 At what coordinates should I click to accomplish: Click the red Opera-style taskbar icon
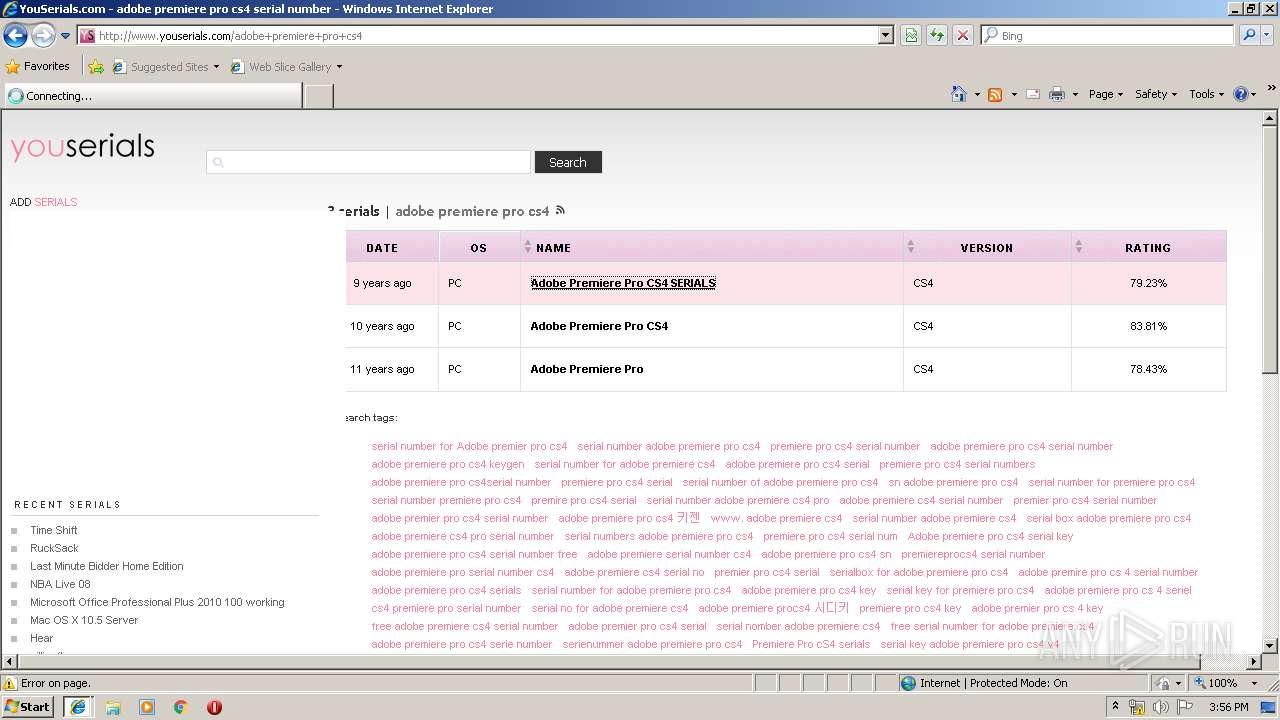tap(214, 707)
